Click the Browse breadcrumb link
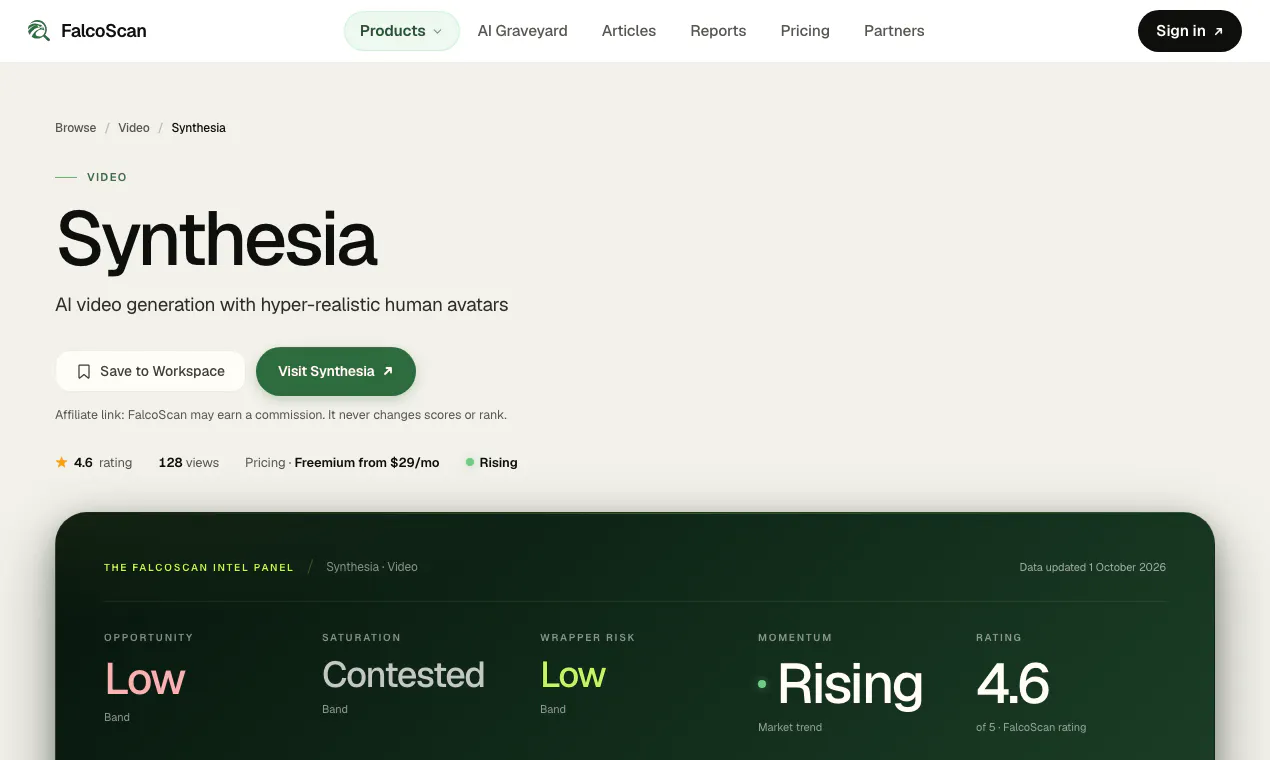Viewport: 1270px width, 760px height. click(76, 128)
